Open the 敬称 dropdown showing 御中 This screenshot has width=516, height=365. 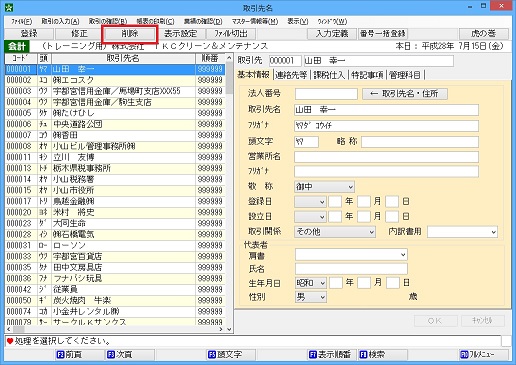coord(324,187)
